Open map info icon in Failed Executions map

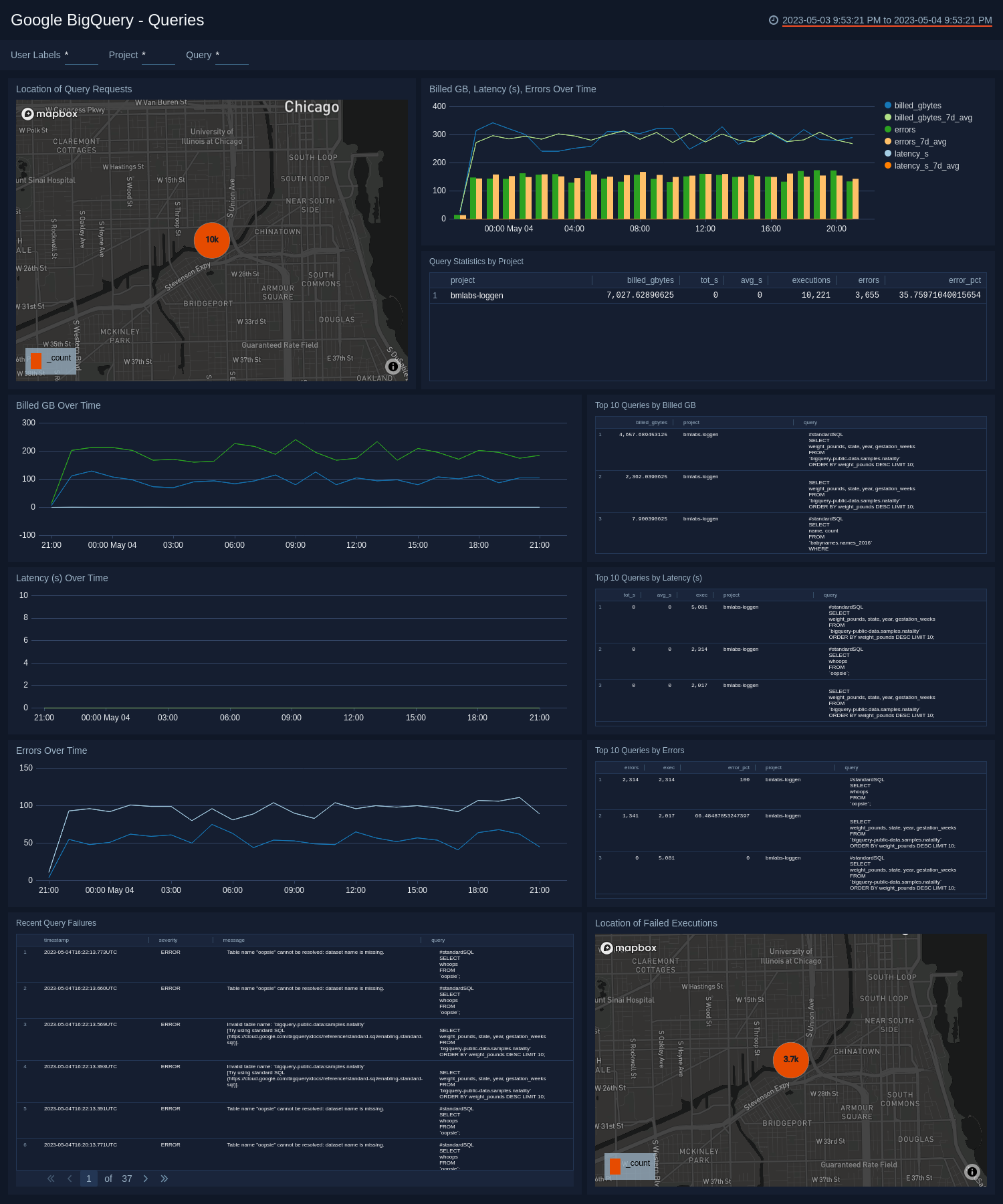pyautogui.click(x=972, y=1172)
